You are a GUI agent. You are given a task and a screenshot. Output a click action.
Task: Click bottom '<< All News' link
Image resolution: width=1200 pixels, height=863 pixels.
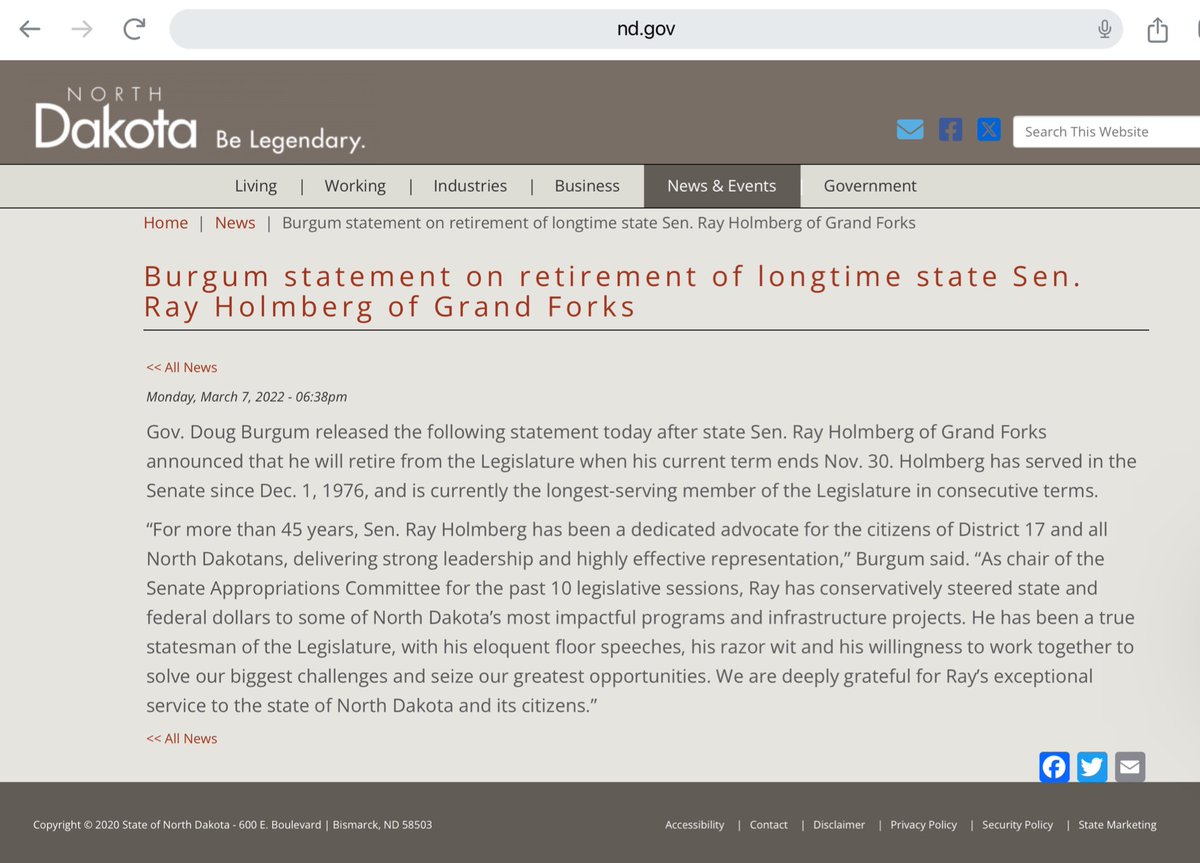(x=182, y=738)
